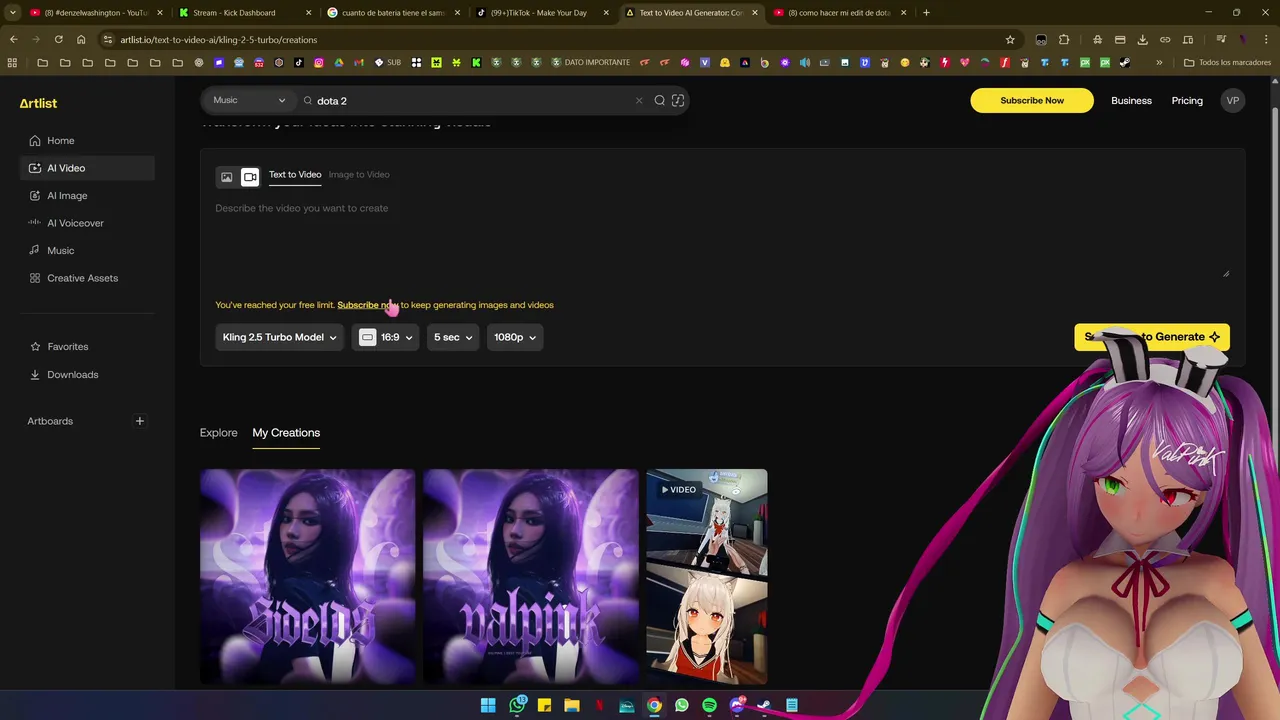Open the Windows Start menu
1280x720 pixels.
(x=489, y=705)
